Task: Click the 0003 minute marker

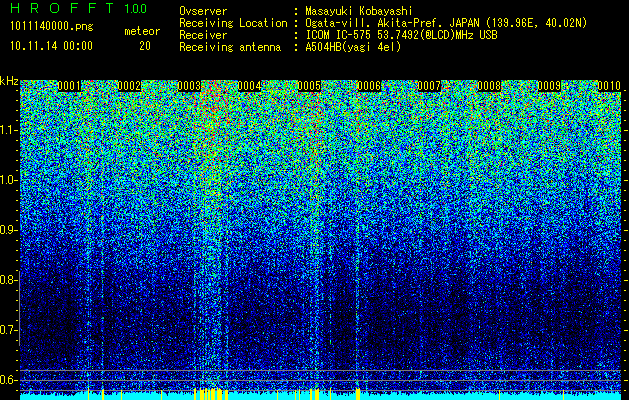Action: tap(189, 86)
